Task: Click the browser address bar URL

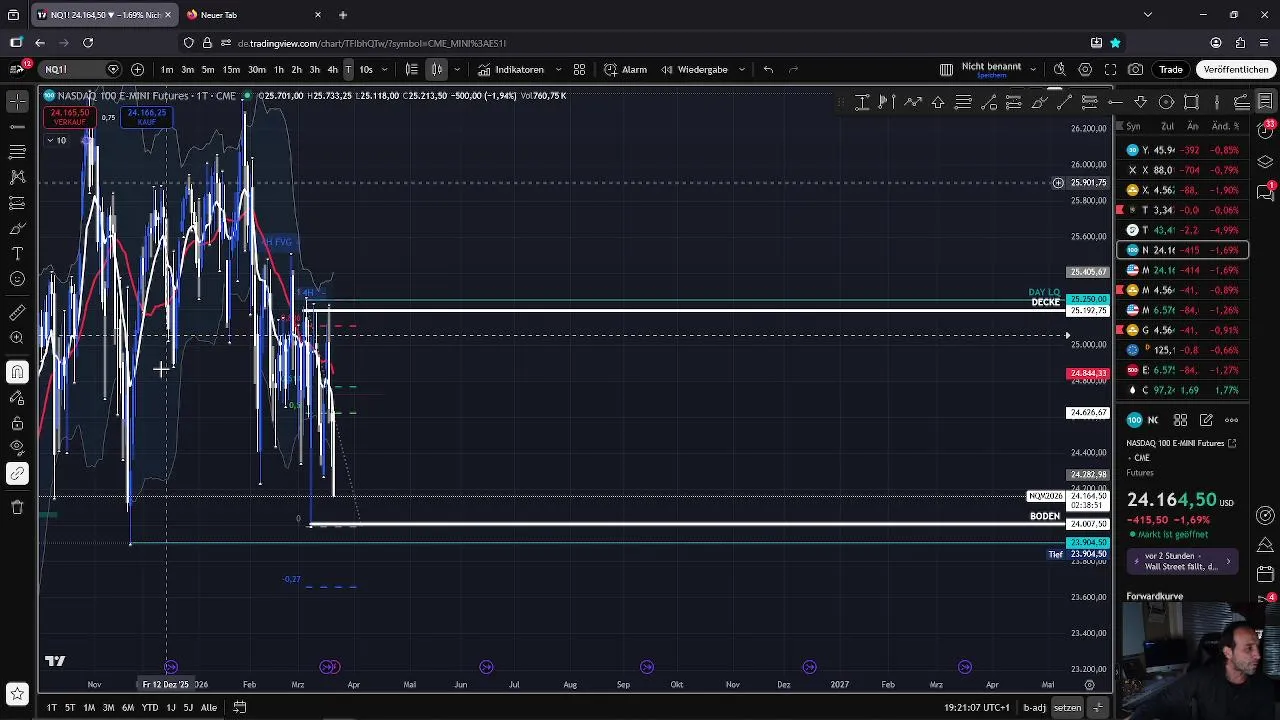Action: coord(372,43)
